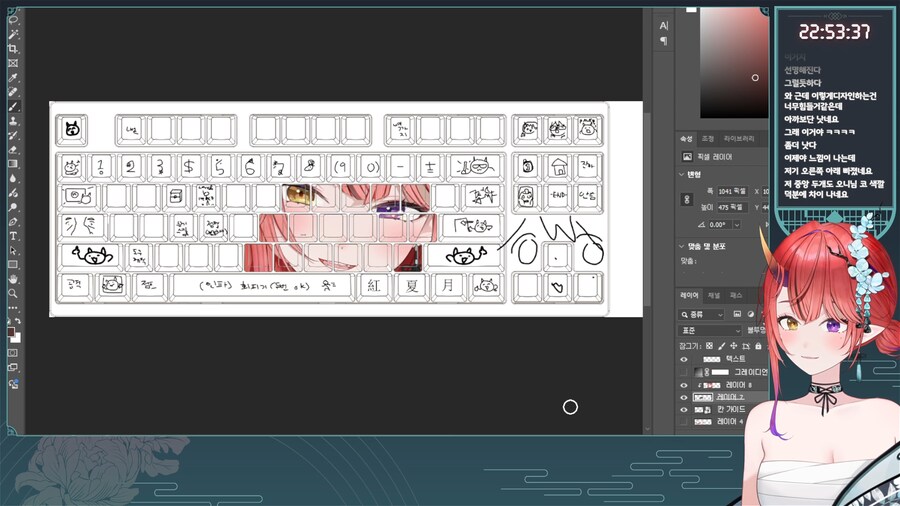
Task: Click the 폭 width input field
Action: pyautogui.click(x=733, y=190)
